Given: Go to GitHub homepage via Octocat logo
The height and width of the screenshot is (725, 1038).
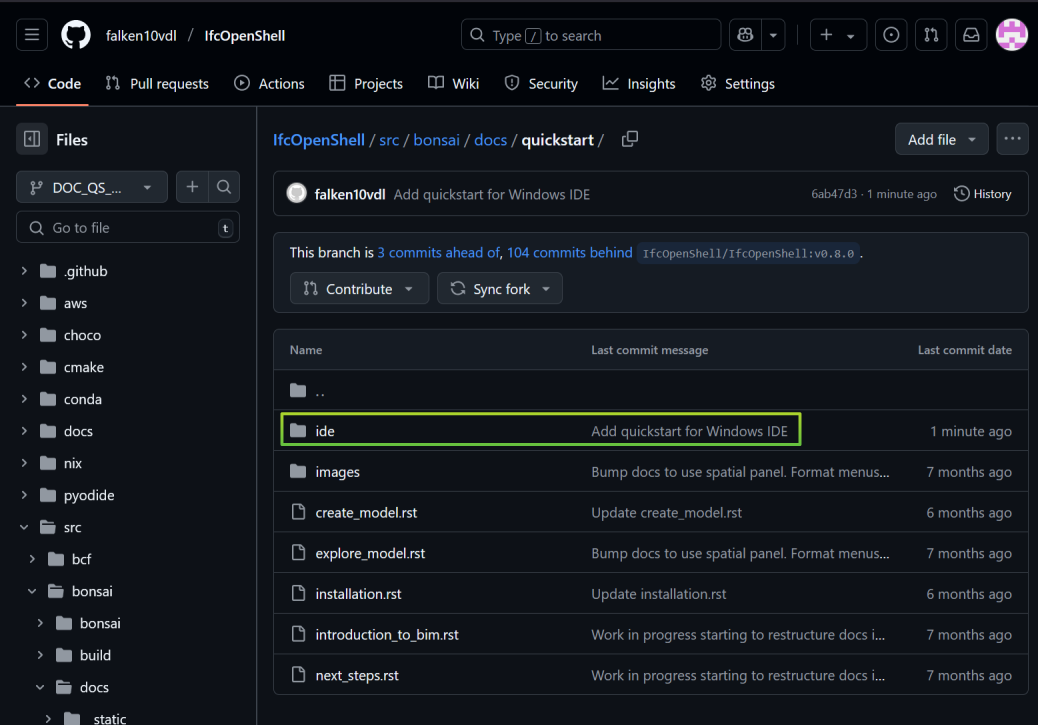Looking at the screenshot, I should [76, 35].
